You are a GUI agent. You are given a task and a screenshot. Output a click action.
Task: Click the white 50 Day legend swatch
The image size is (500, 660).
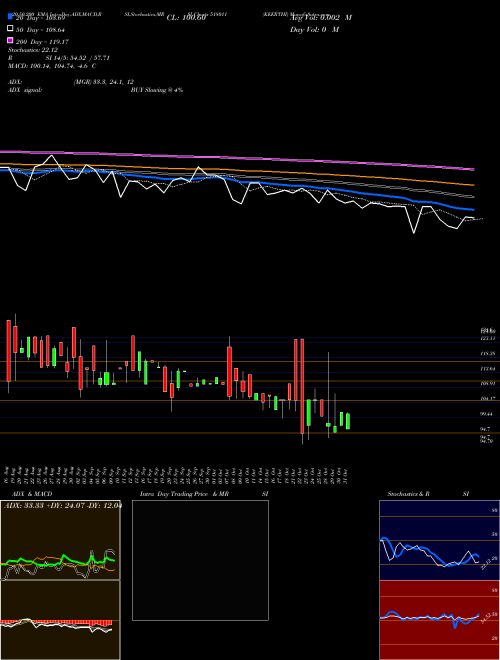click(11, 28)
